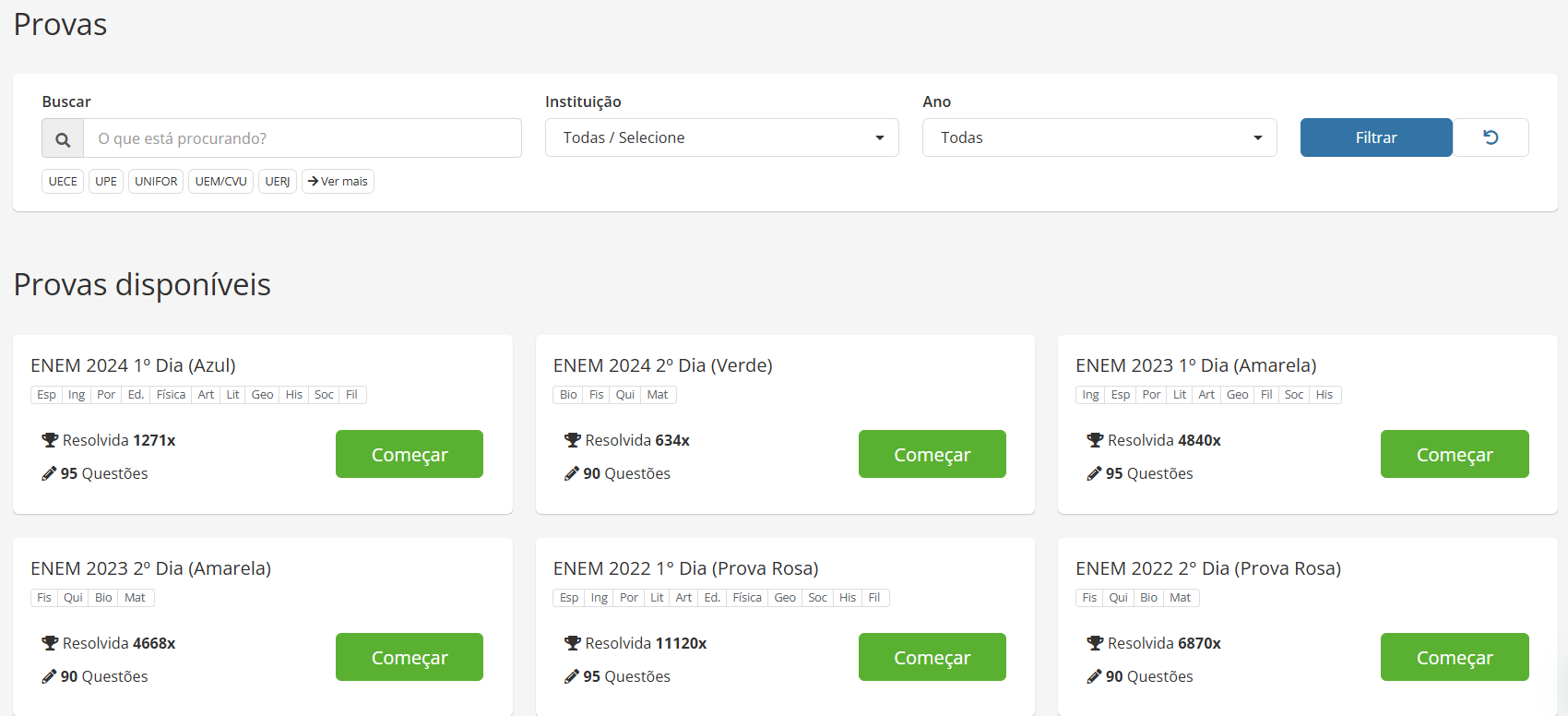This screenshot has width=1568, height=716.
Task: Click the 'ENEM 2023 2º Dia (Amarela)' title
Action: coord(151,568)
